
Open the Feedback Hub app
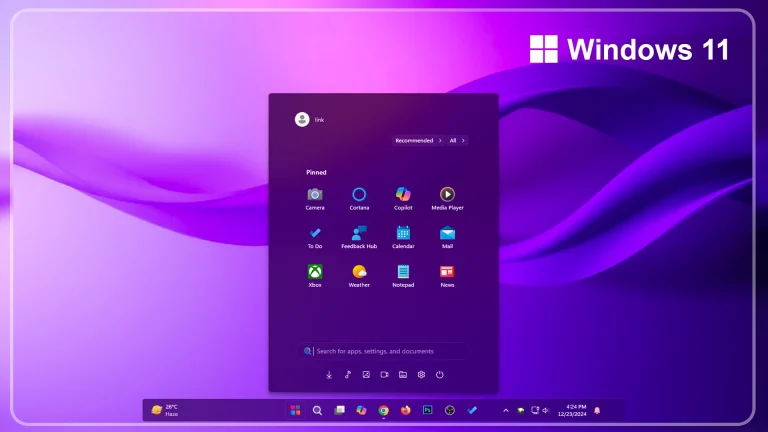(359, 233)
